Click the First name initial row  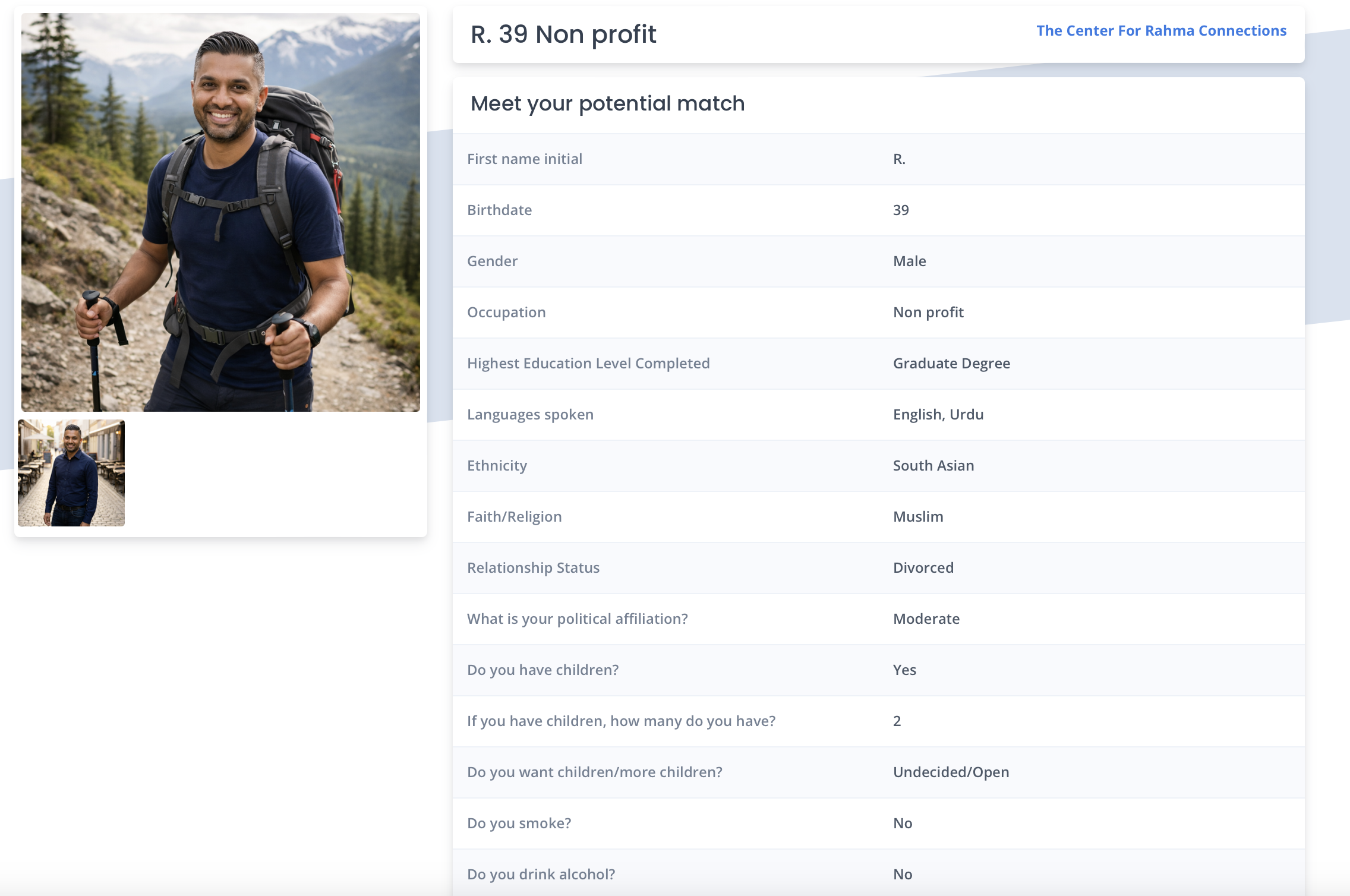tap(878, 159)
